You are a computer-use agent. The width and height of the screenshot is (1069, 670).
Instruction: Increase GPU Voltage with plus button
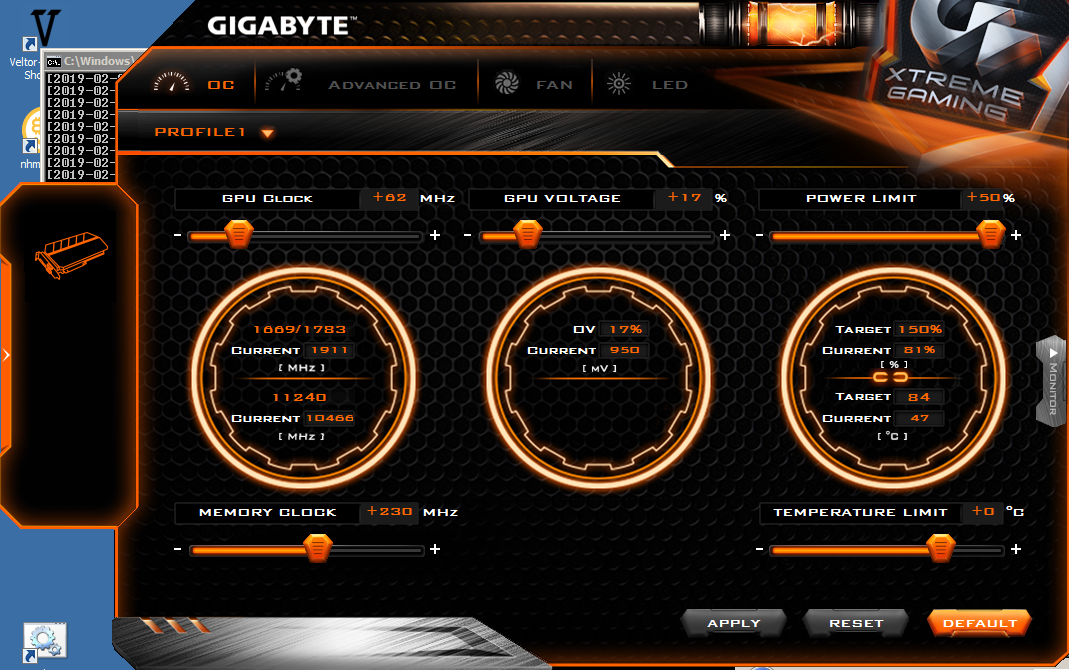725,235
